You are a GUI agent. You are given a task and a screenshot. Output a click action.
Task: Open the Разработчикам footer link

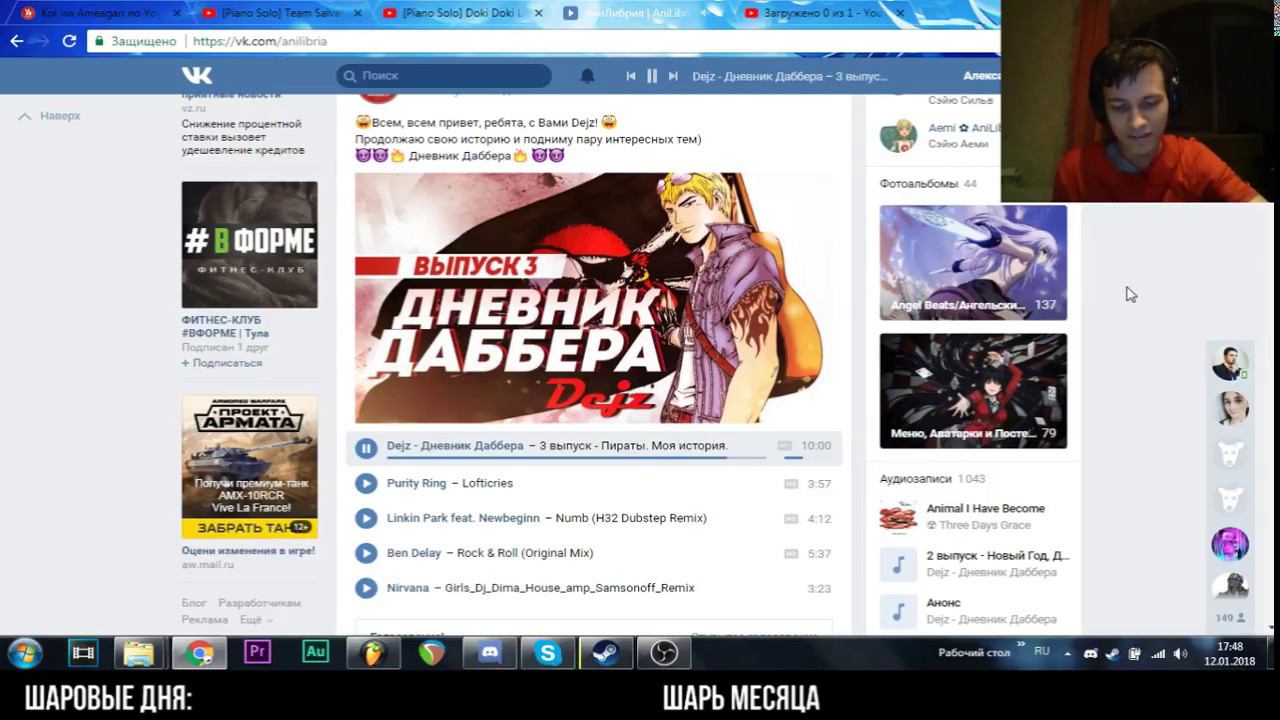click(260, 603)
